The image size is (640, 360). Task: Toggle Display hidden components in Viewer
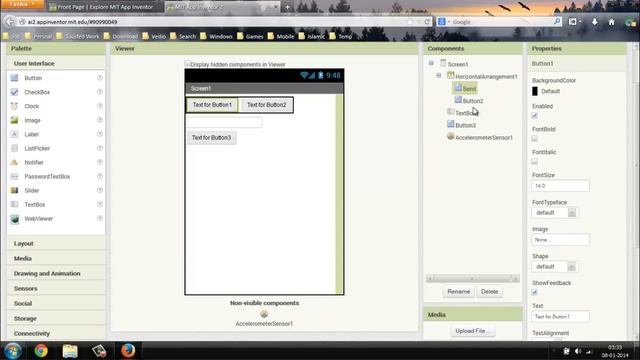click(187, 64)
